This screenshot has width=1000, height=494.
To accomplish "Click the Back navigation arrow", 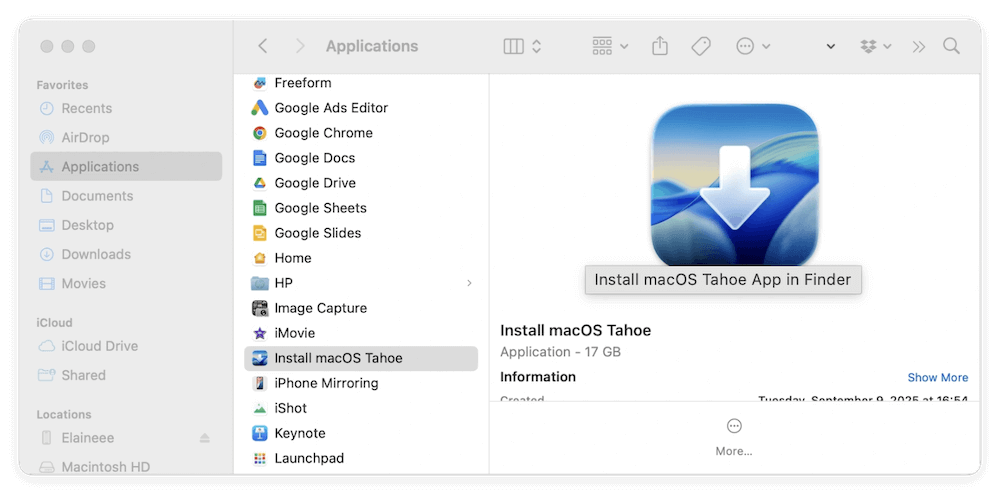I will (x=262, y=46).
